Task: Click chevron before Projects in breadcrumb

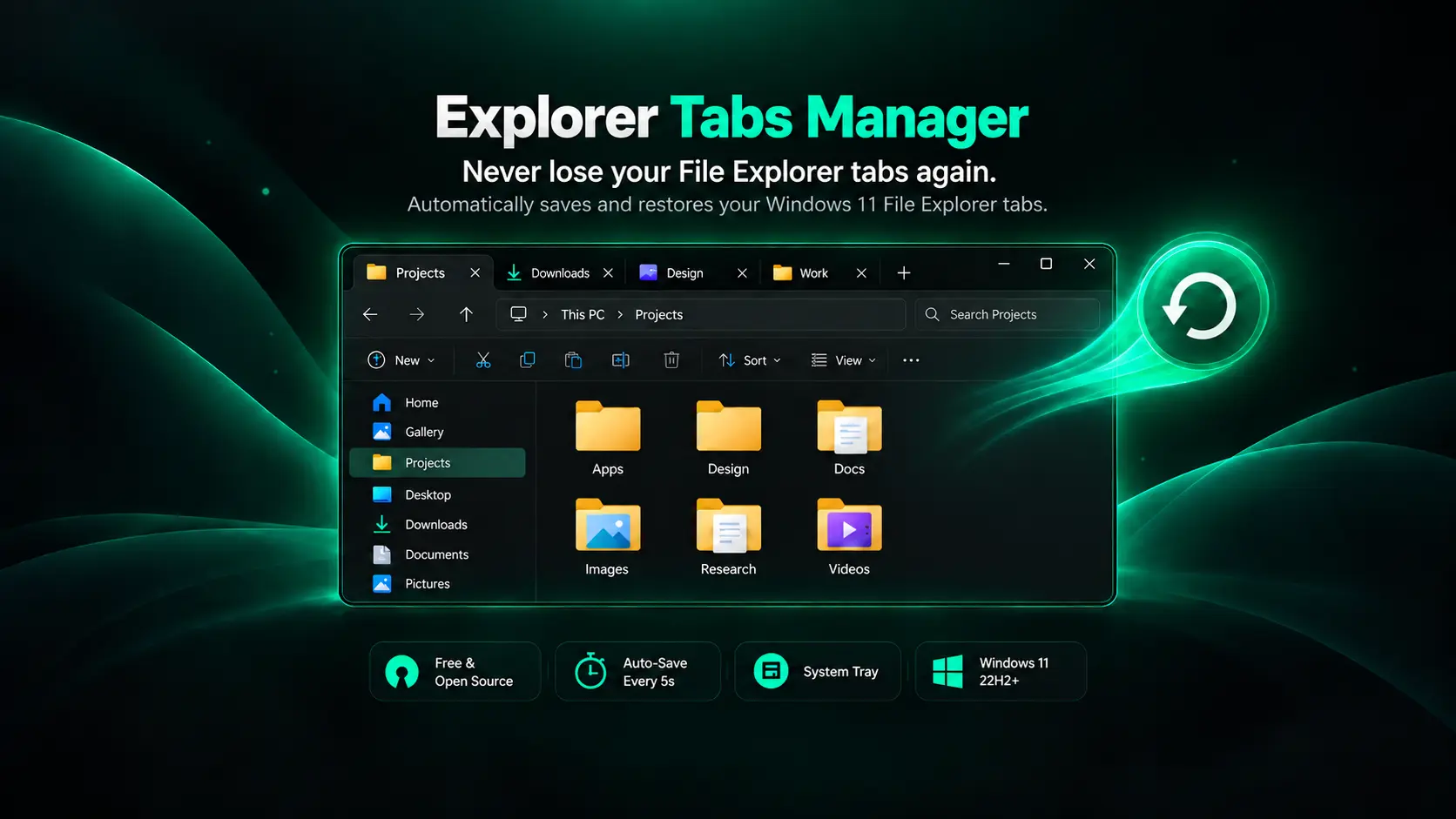Action: tap(620, 315)
